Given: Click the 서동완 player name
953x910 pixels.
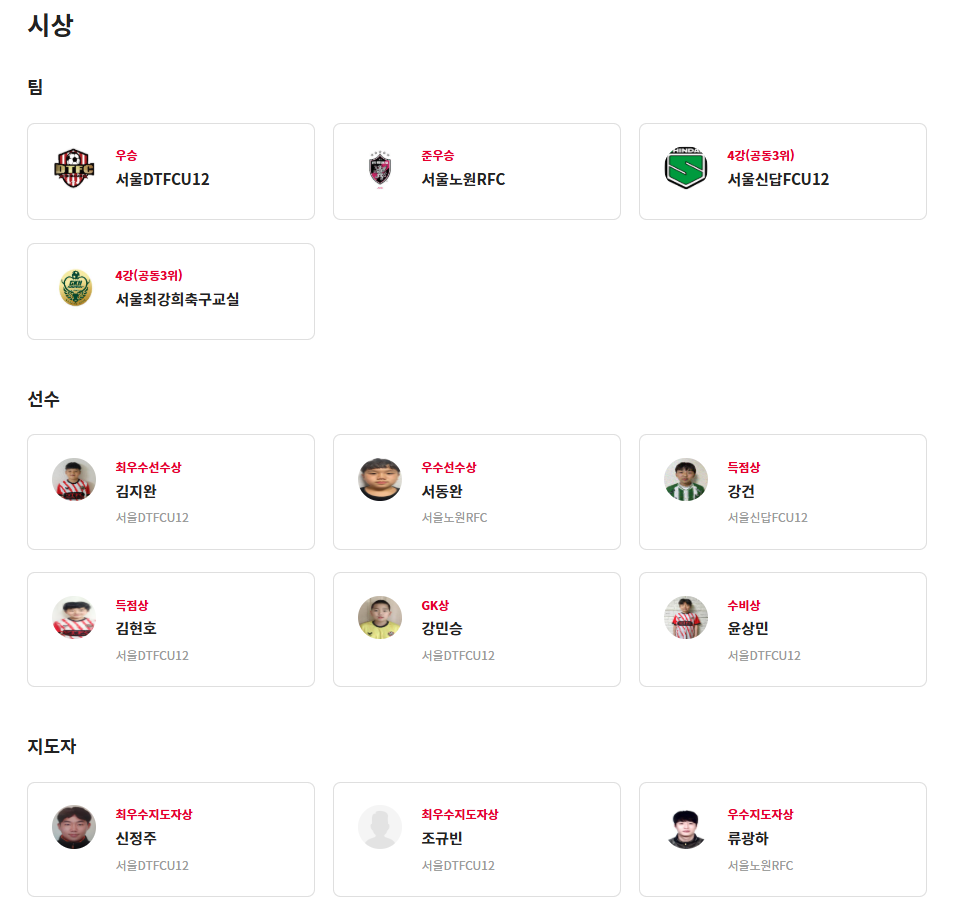Looking at the screenshot, I should (442, 491).
